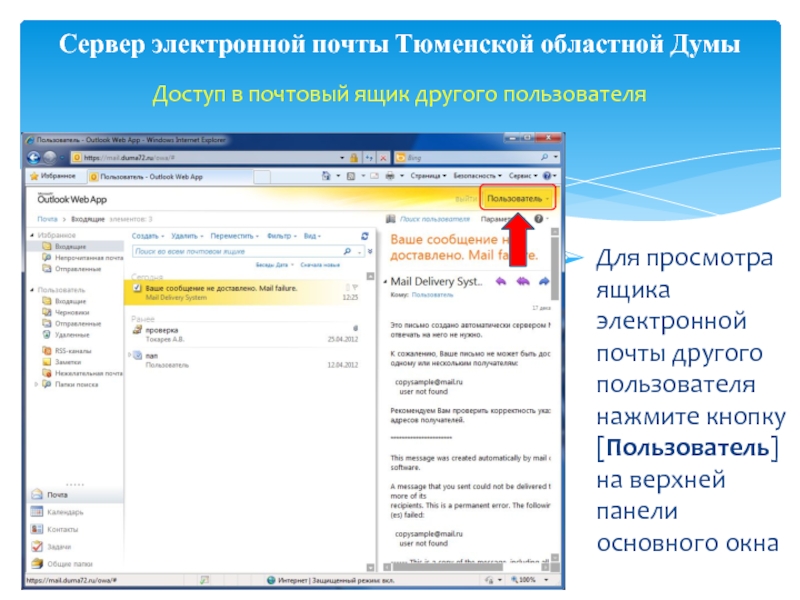Open Favorites with the star icon
Screen dimensions: 800x600
point(34,176)
